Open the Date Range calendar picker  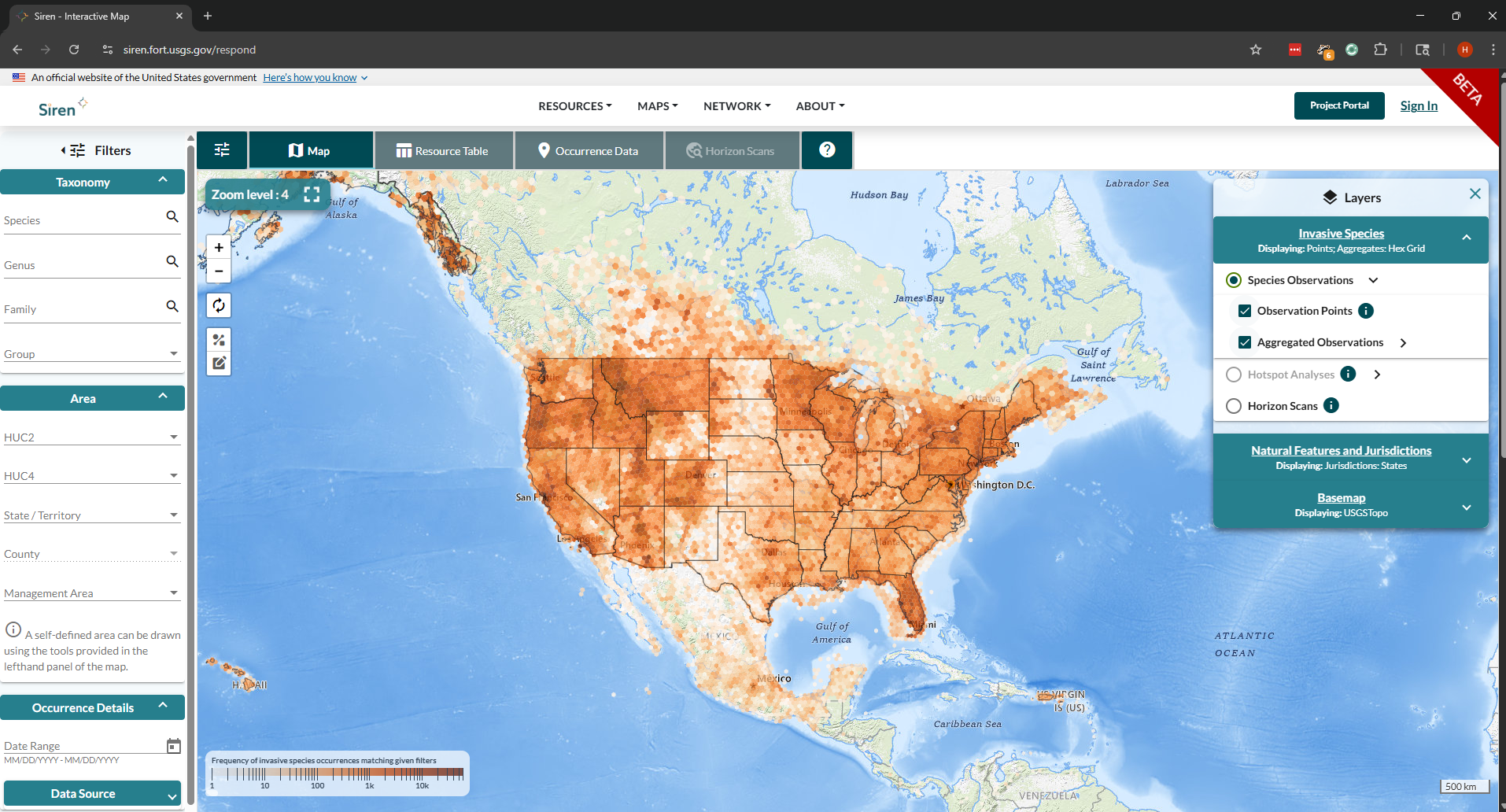pos(173,745)
